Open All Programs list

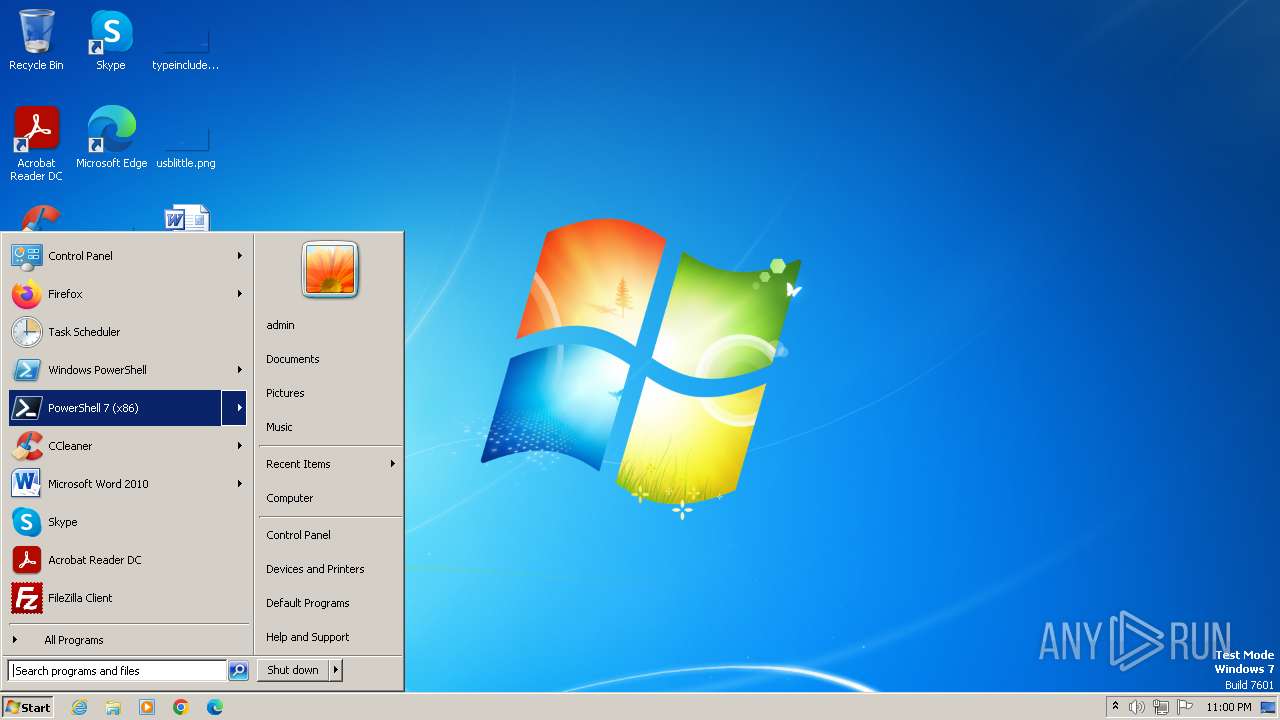point(128,640)
